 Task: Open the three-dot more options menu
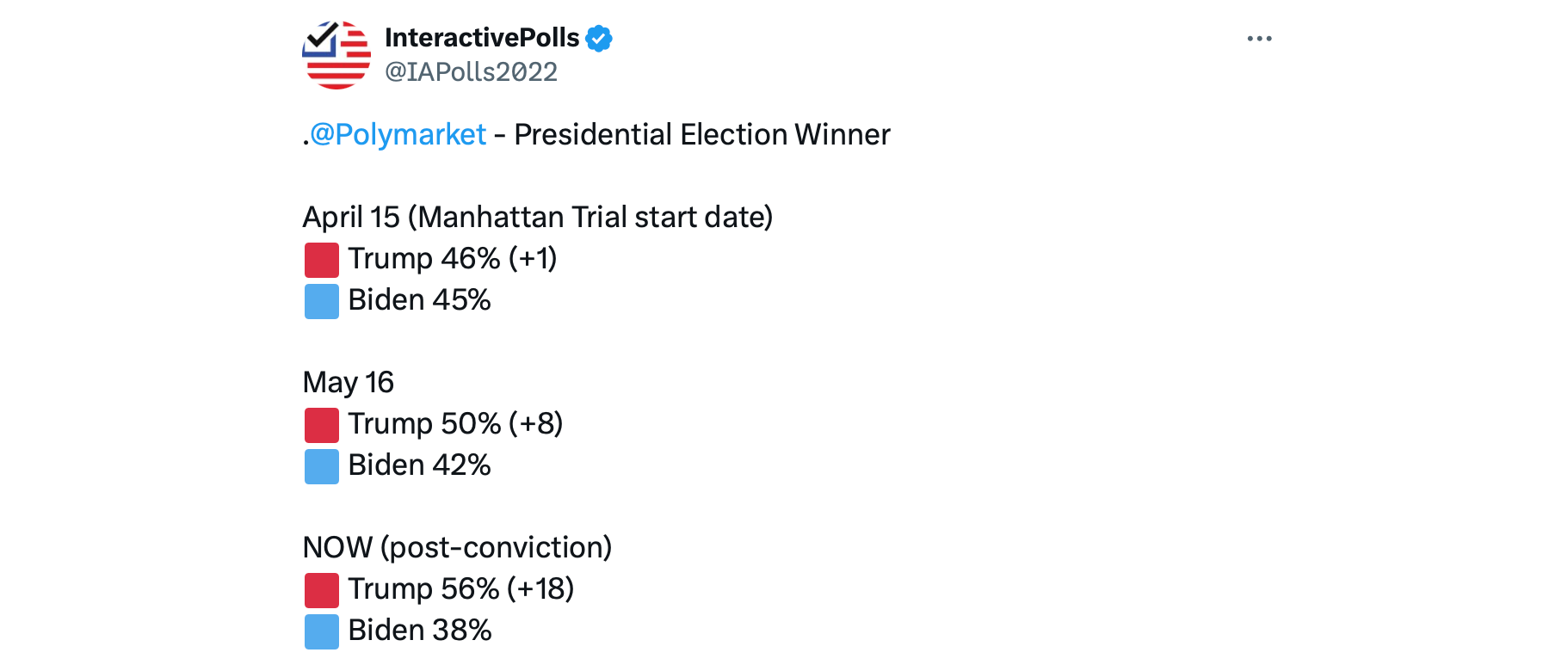pos(1259,39)
